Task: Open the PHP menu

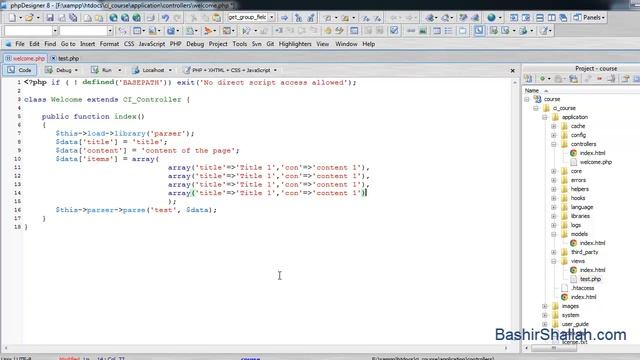Action: pyautogui.click(x=175, y=44)
